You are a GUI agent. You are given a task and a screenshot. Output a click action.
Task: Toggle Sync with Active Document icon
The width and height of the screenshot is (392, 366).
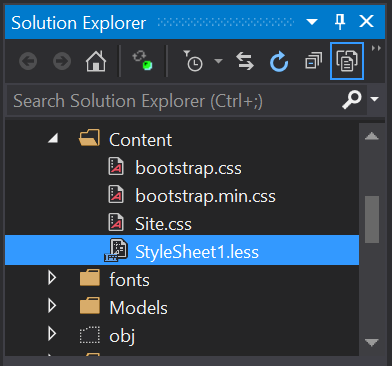click(245, 61)
